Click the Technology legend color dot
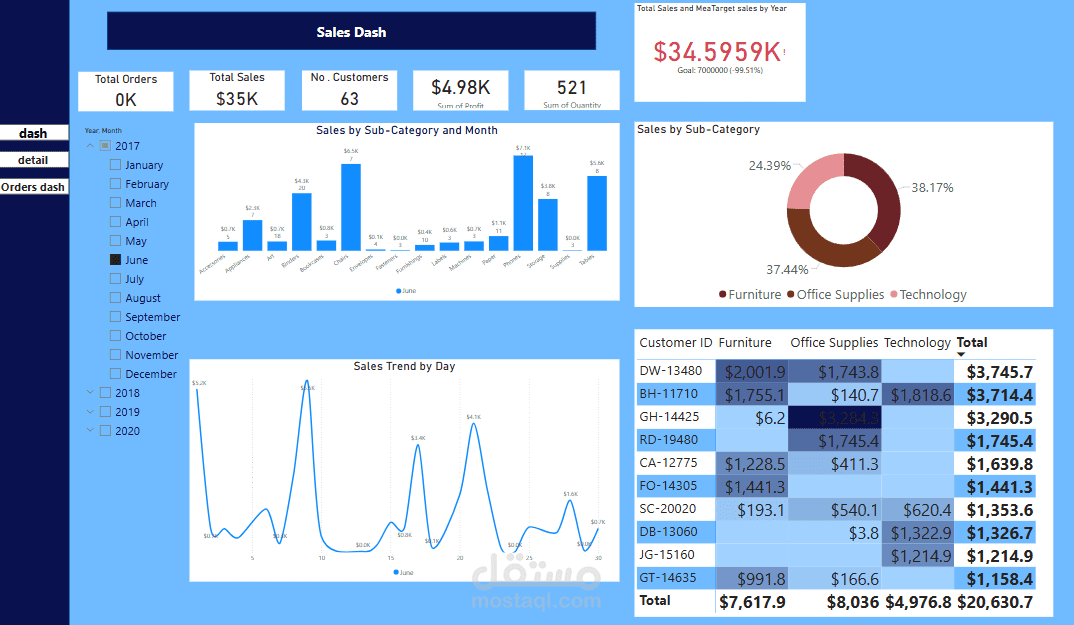This screenshot has width=1074, height=625. 894,294
